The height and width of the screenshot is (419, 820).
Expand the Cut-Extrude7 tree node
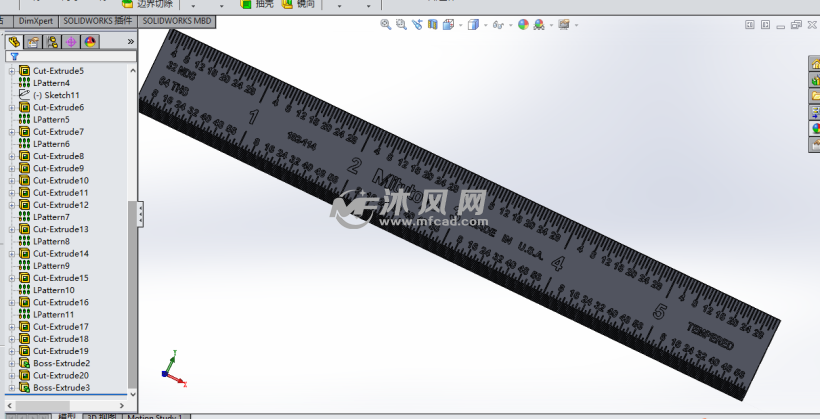tap(12, 132)
